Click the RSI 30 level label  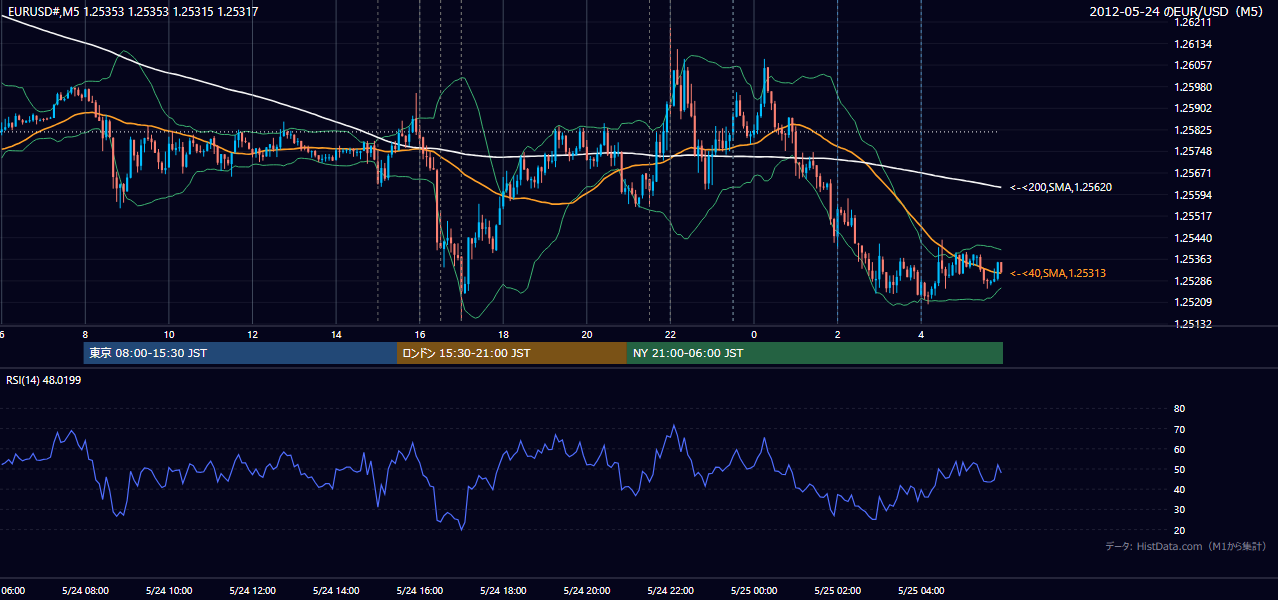point(1179,510)
